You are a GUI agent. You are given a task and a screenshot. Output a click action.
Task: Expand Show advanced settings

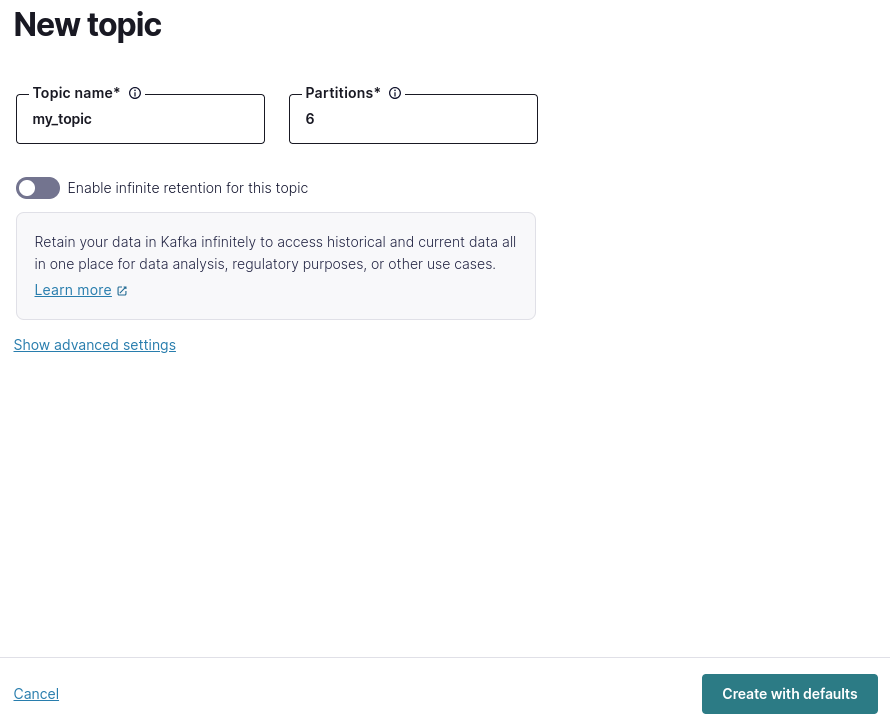pyautogui.click(x=95, y=345)
